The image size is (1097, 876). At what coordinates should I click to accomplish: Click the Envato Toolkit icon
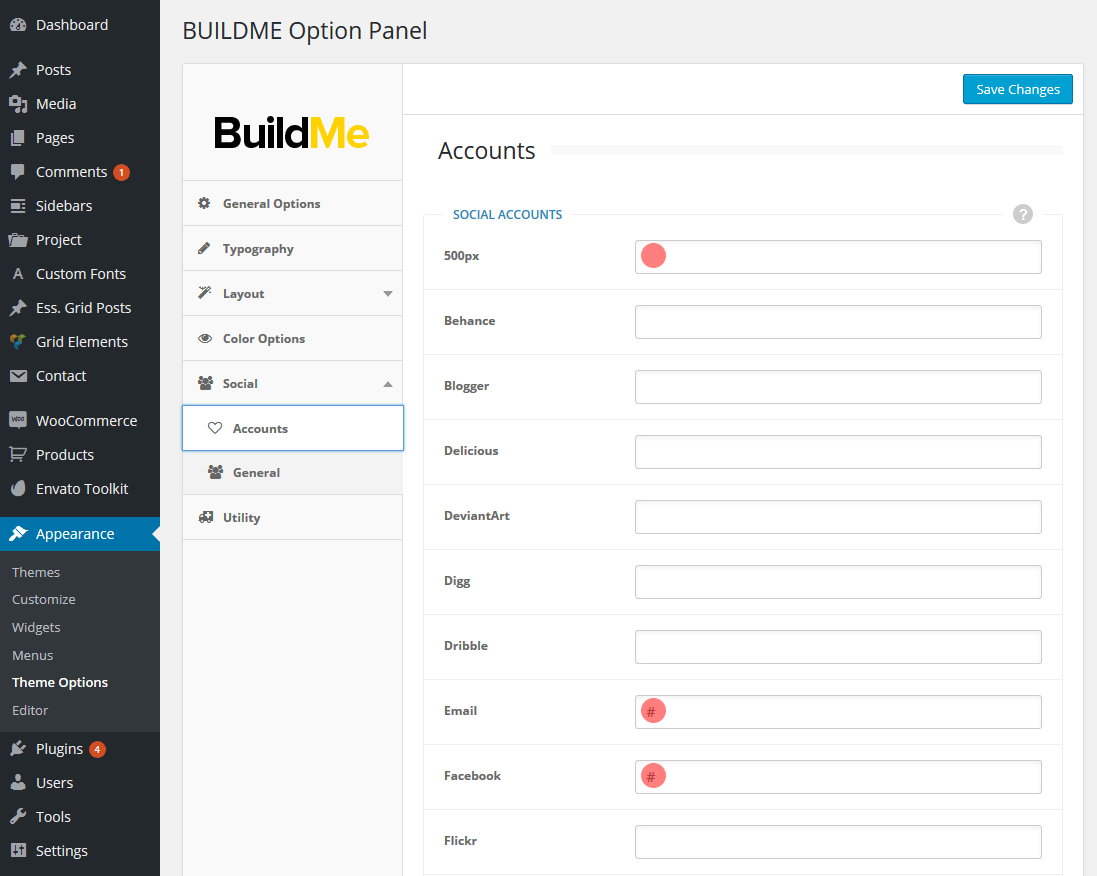point(20,488)
